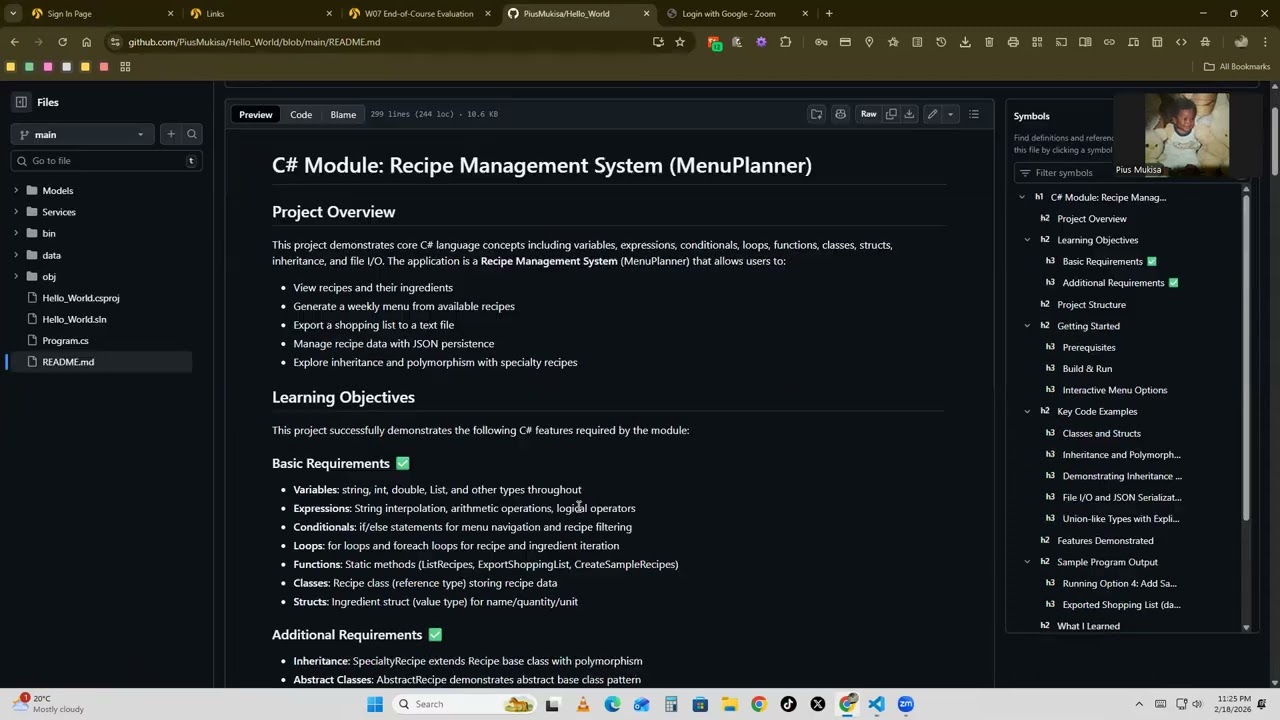
Task: Switch to the Blame tab
Action: [343, 114]
